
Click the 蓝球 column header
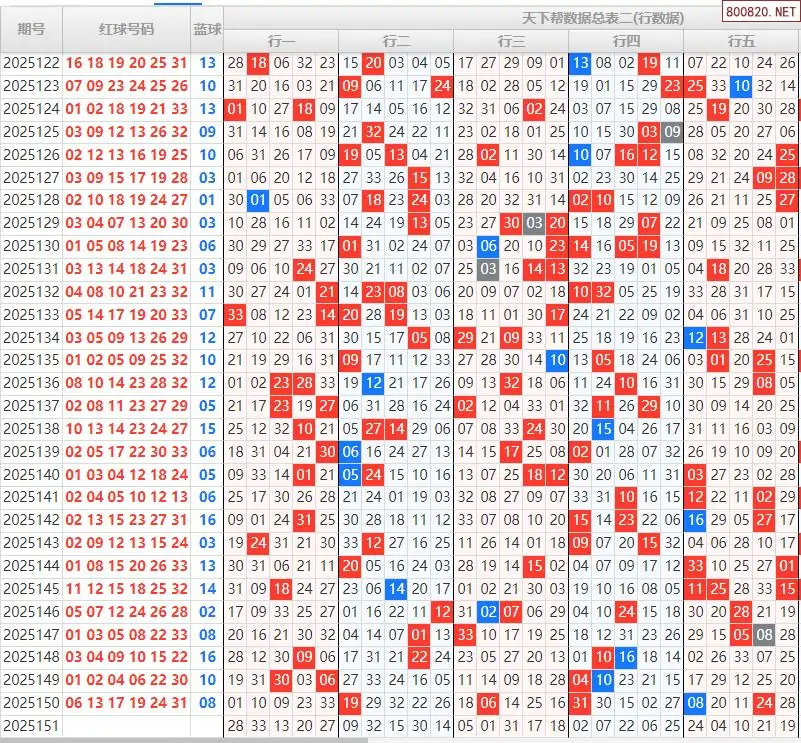pos(207,29)
